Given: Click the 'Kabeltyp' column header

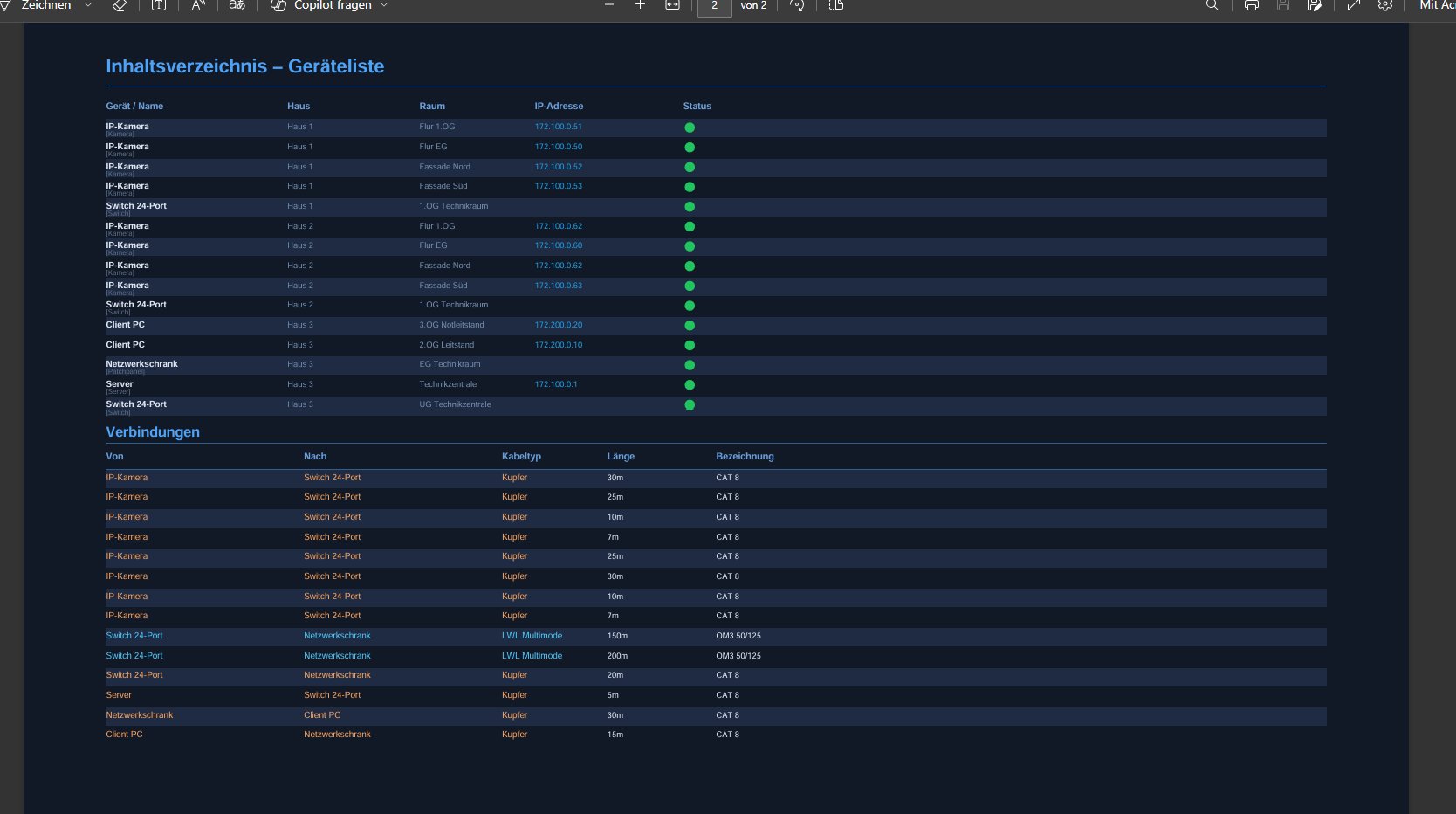Looking at the screenshot, I should (521, 457).
